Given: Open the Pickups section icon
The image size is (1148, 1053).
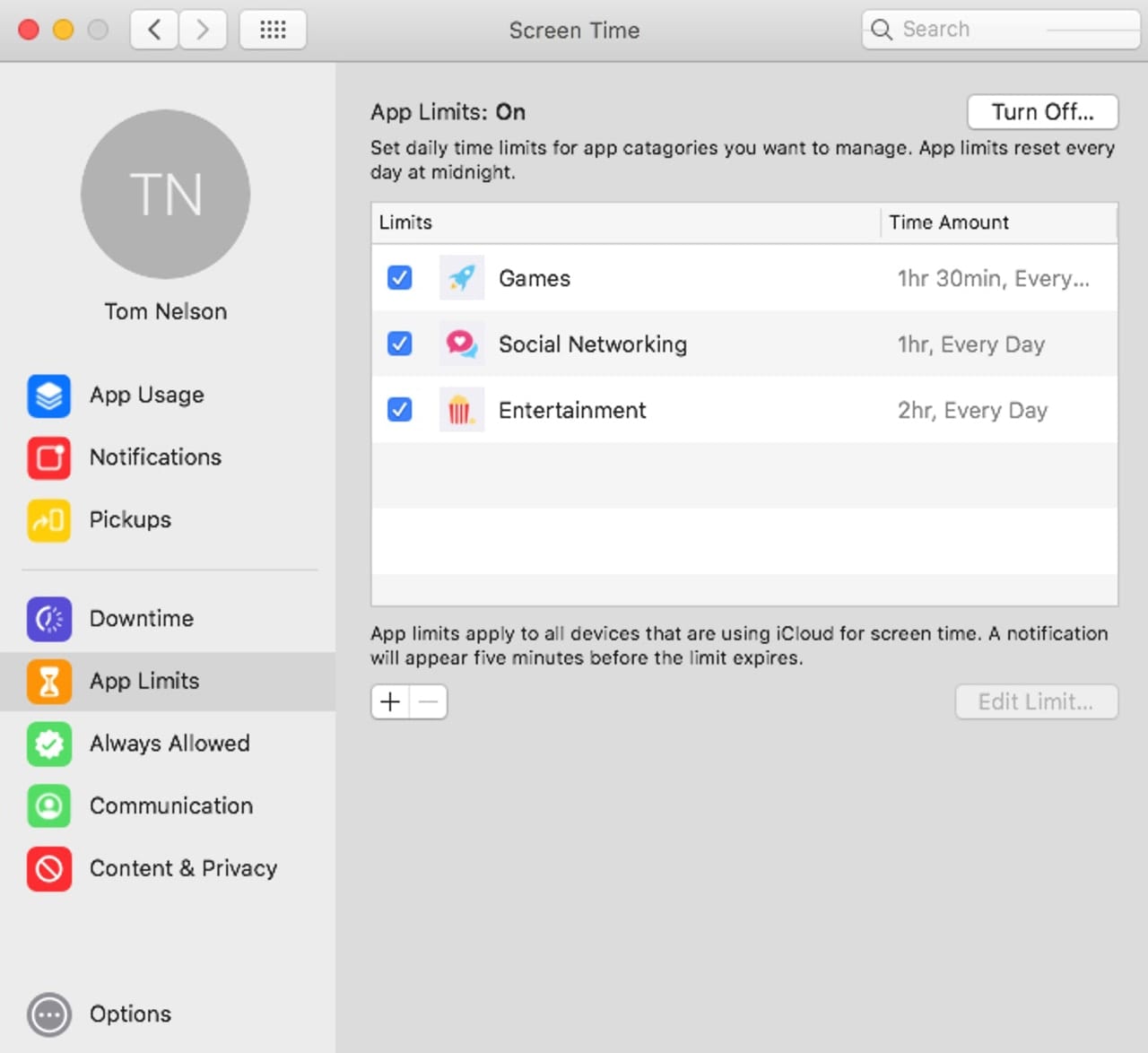Looking at the screenshot, I should [x=48, y=520].
